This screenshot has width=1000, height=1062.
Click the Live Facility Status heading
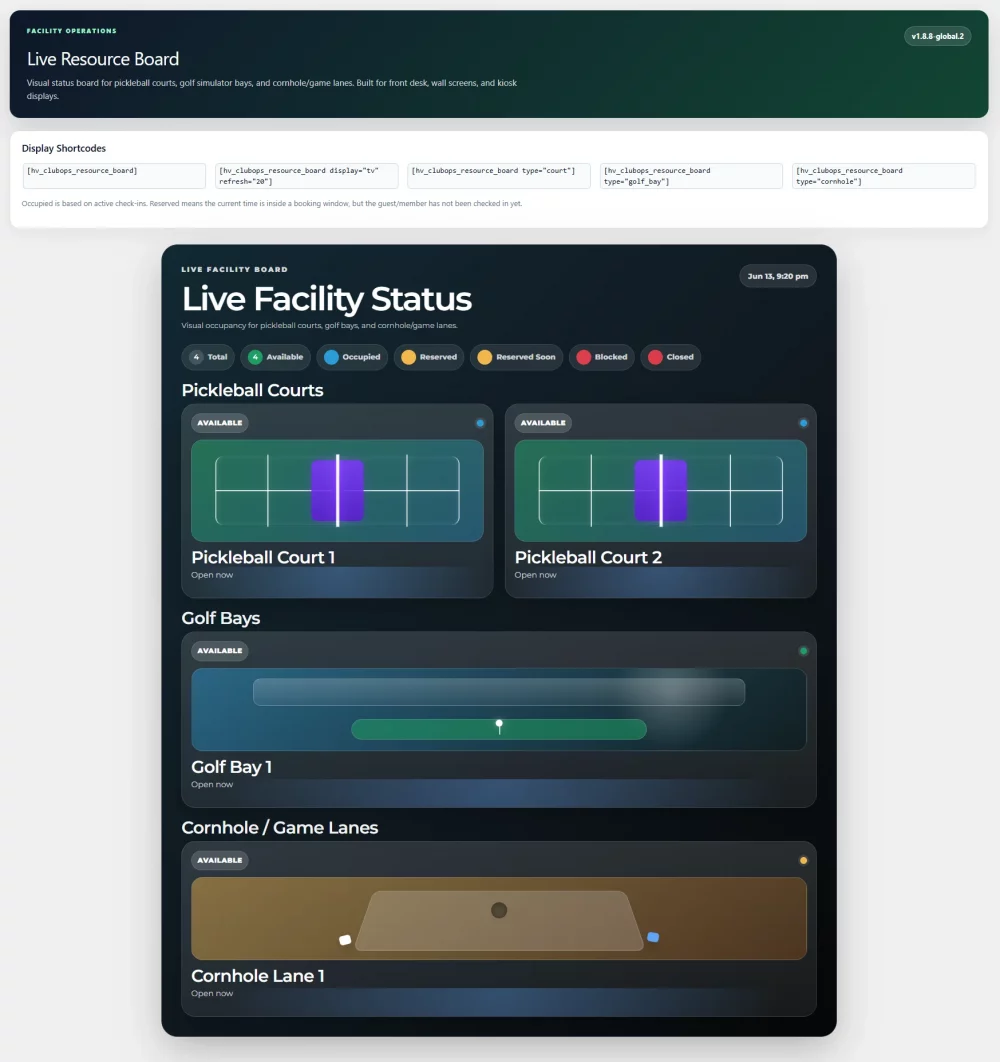[327, 299]
